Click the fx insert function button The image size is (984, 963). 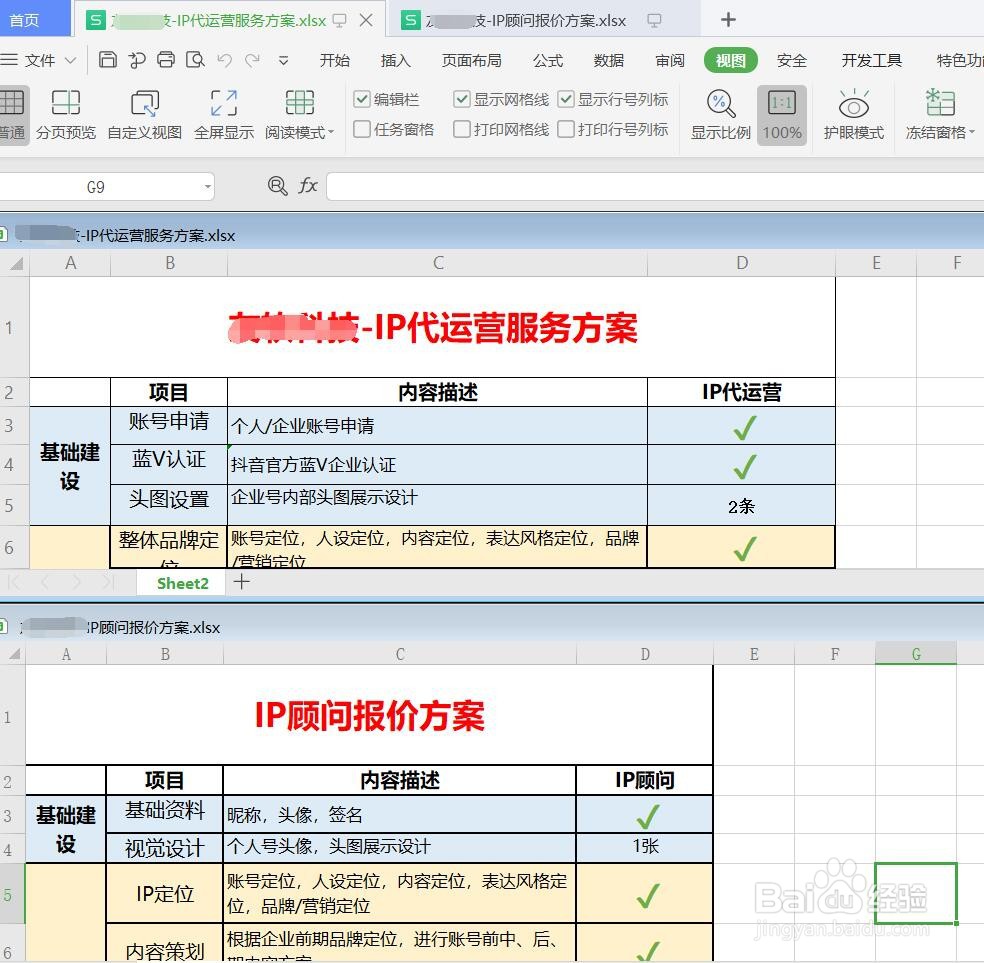point(307,187)
